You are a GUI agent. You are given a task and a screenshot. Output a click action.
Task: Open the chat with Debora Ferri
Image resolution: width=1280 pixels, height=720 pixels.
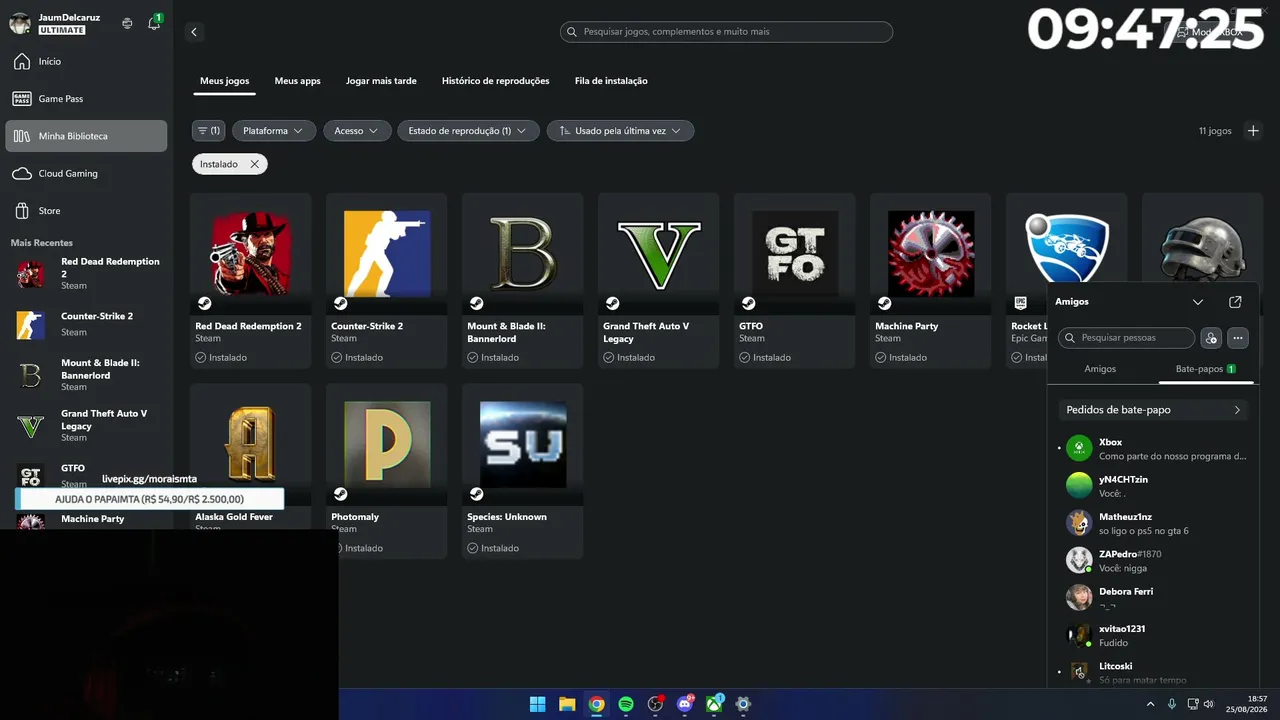pos(1154,598)
